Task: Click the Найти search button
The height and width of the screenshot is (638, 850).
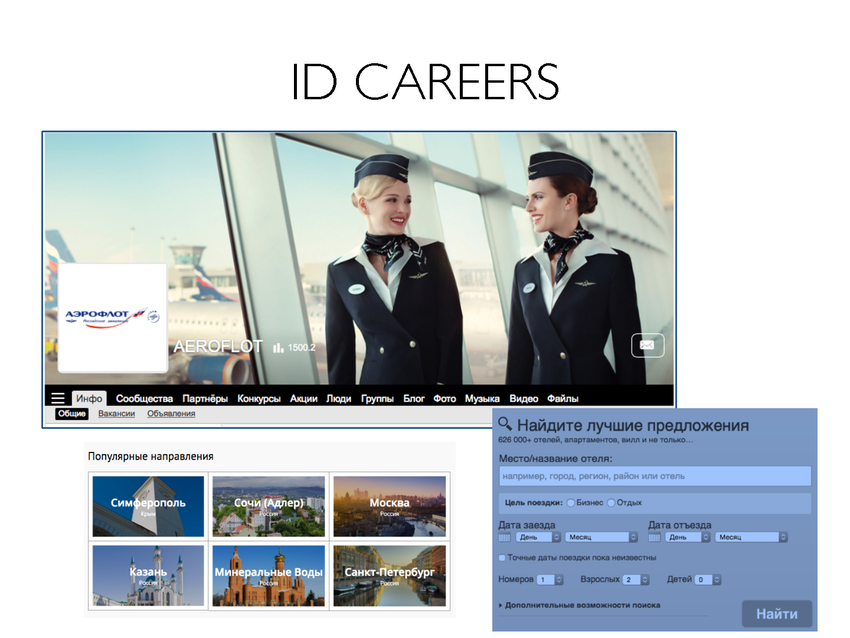Action: point(777,614)
